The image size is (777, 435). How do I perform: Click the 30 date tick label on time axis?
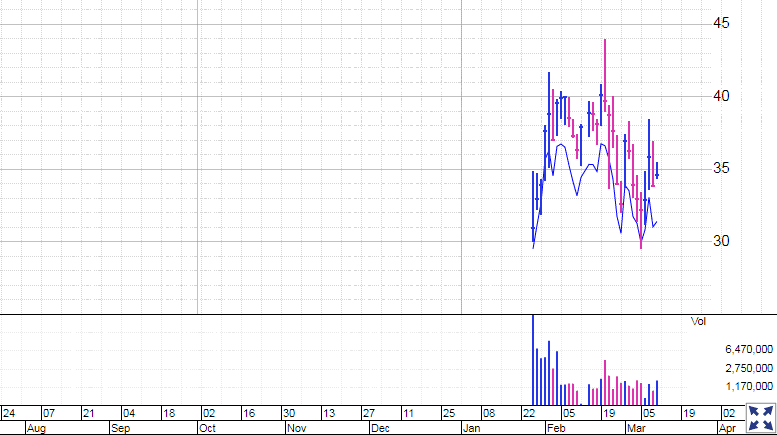(x=289, y=413)
